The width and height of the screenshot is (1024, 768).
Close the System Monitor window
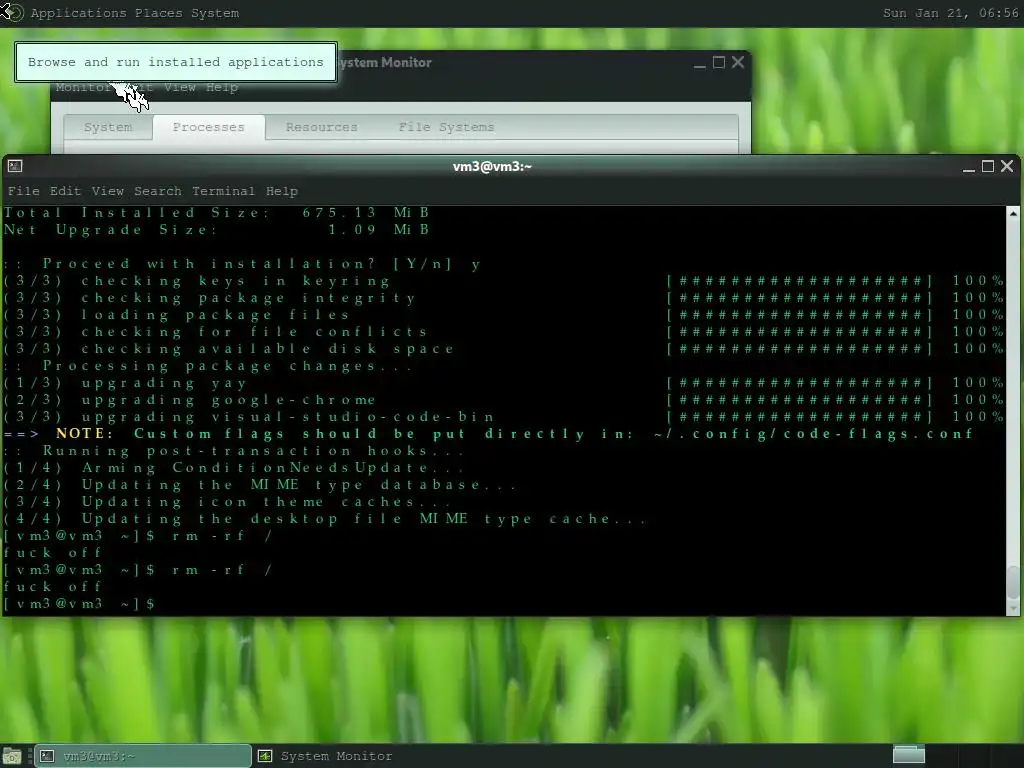[738, 62]
